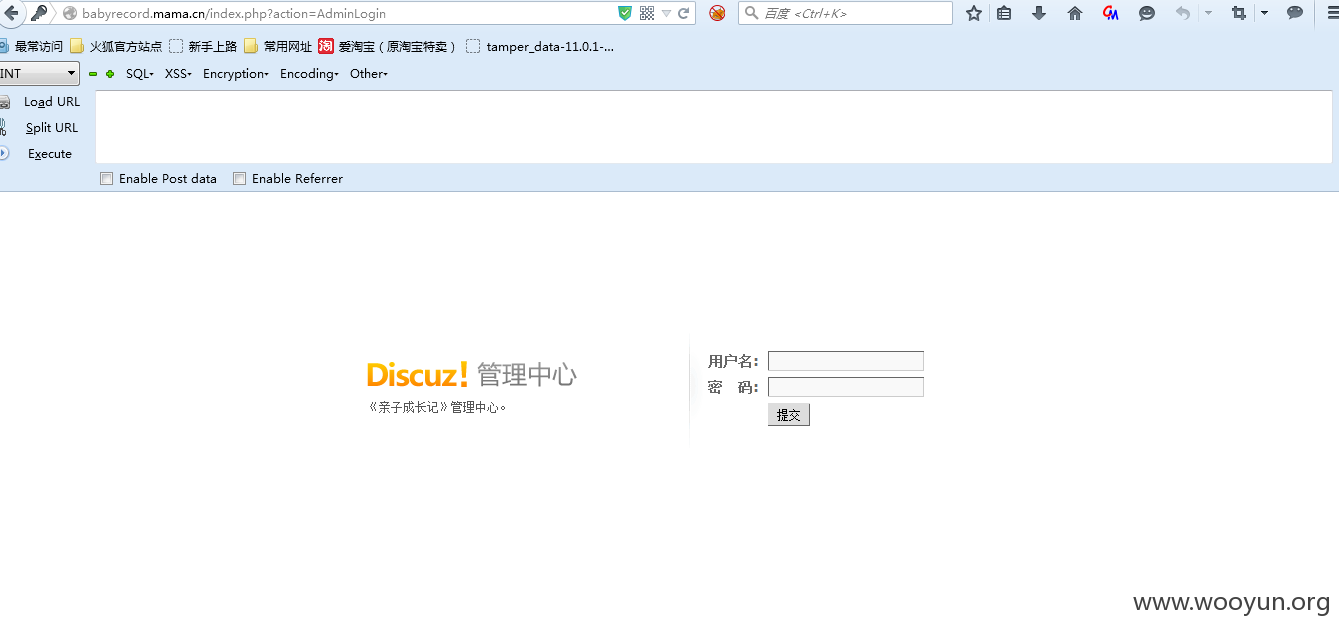Click the dark speech bubble icon
Screen dimensions: 1339x631
coord(1295,13)
